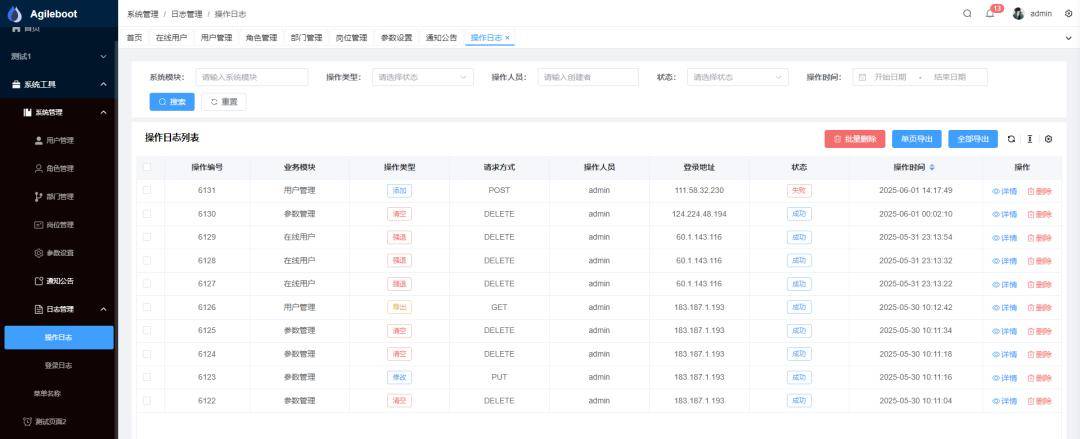Toggle the select-all checkbox in table header

pos(147,167)
